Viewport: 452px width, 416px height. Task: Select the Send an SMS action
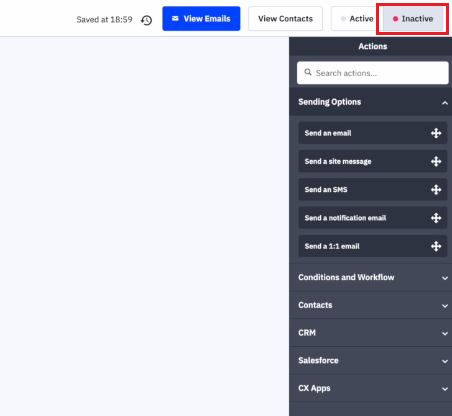[373, 190]
